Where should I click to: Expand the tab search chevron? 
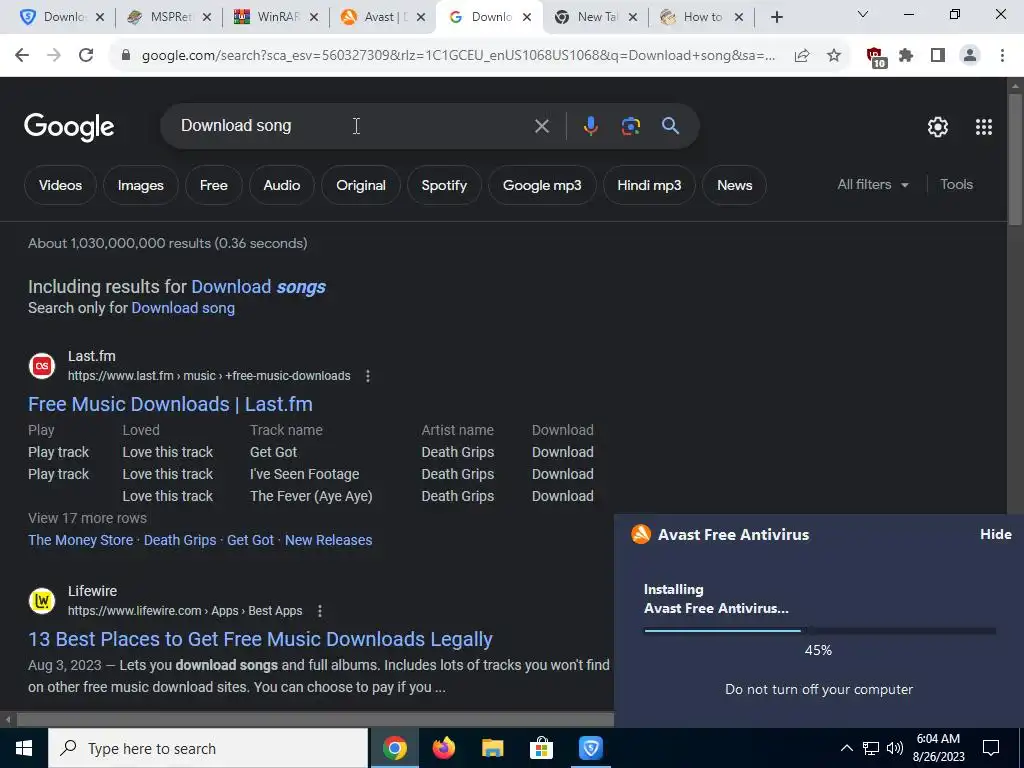tap(863, 14)
